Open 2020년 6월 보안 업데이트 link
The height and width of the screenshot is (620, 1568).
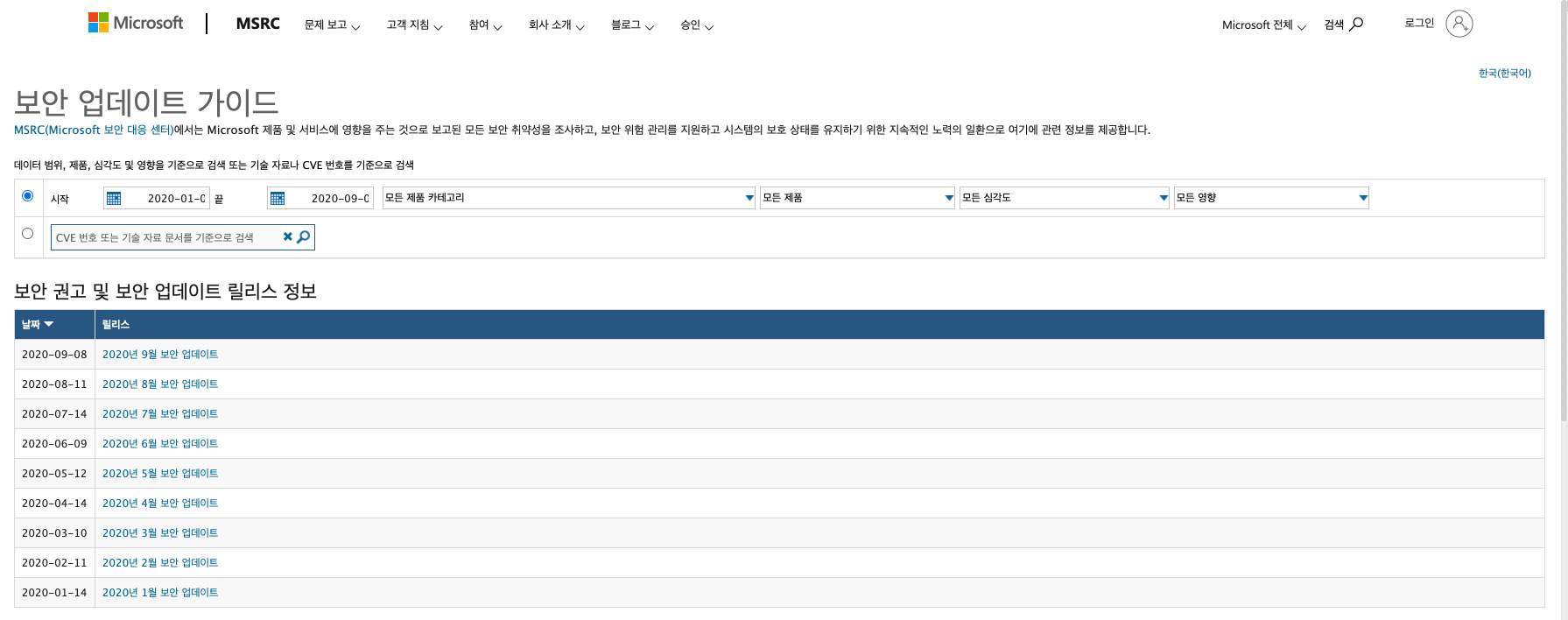pos(160,443)
